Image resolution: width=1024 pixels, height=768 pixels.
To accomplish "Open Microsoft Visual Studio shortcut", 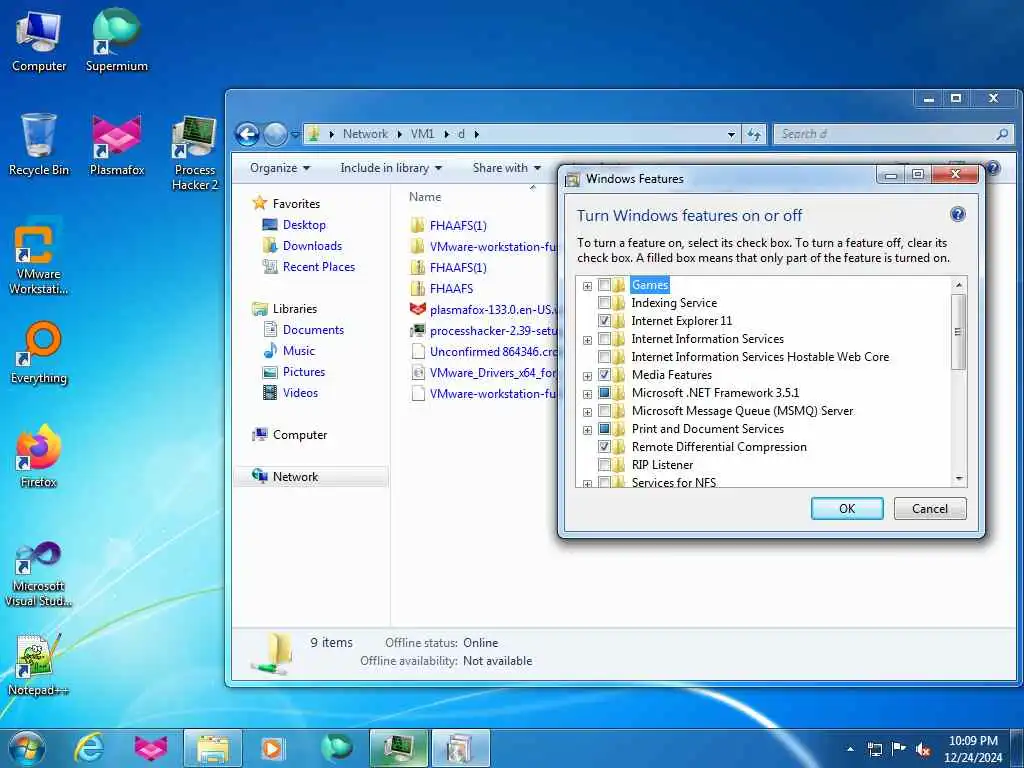I will coord(39,575).
